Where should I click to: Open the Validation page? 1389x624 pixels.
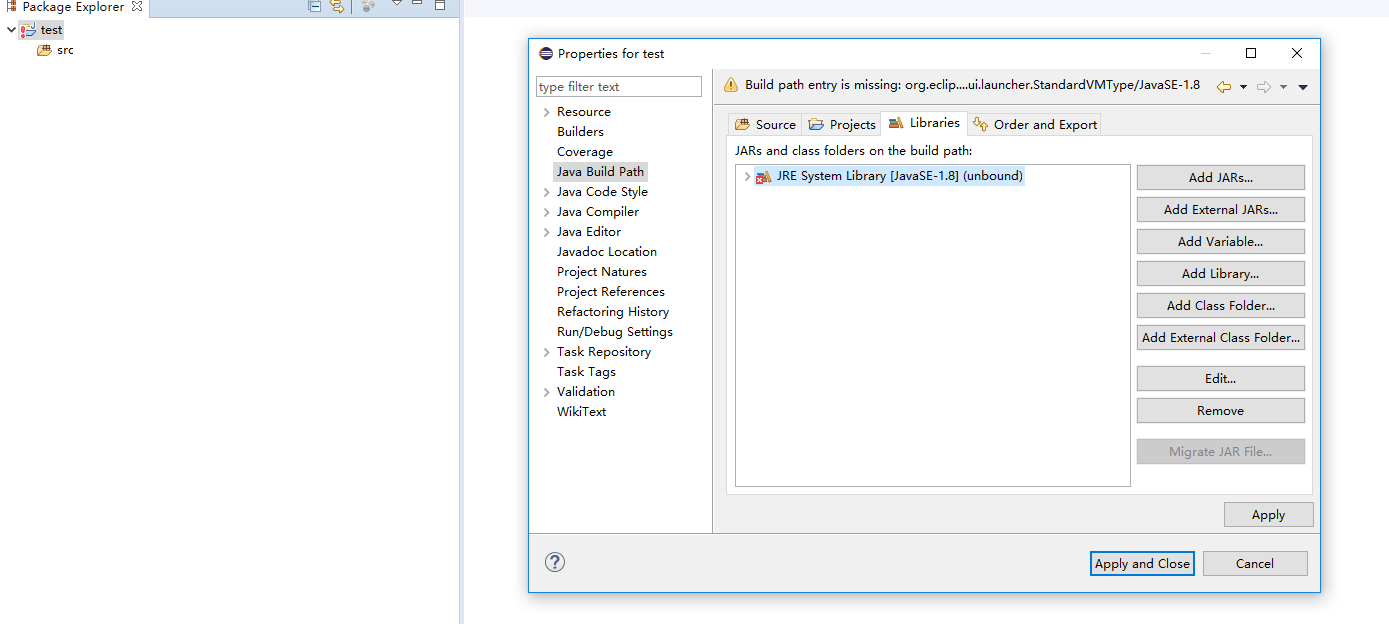[x=585, y=392]
